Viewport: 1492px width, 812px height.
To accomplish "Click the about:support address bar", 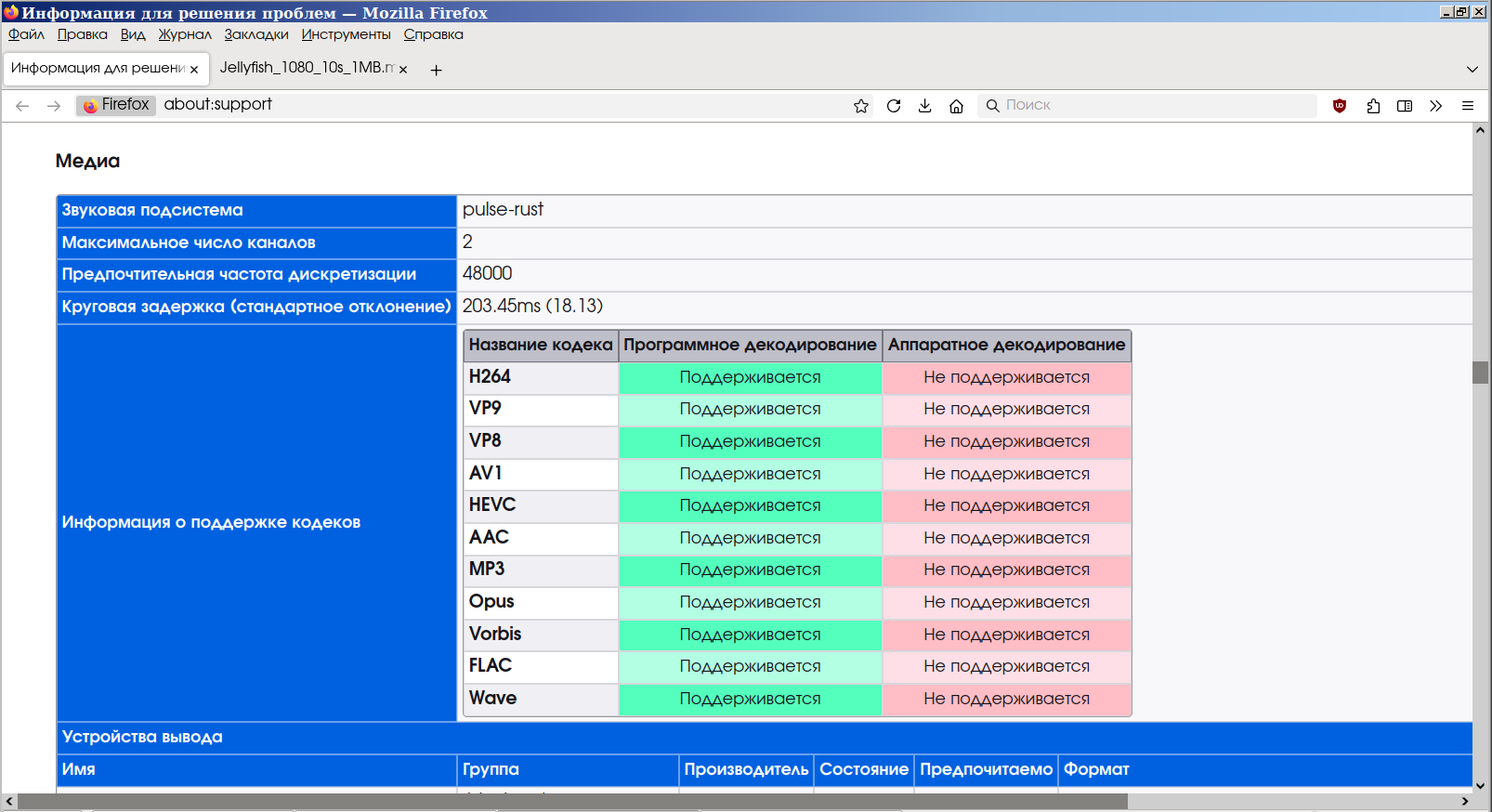I will (x=502, y=105).
